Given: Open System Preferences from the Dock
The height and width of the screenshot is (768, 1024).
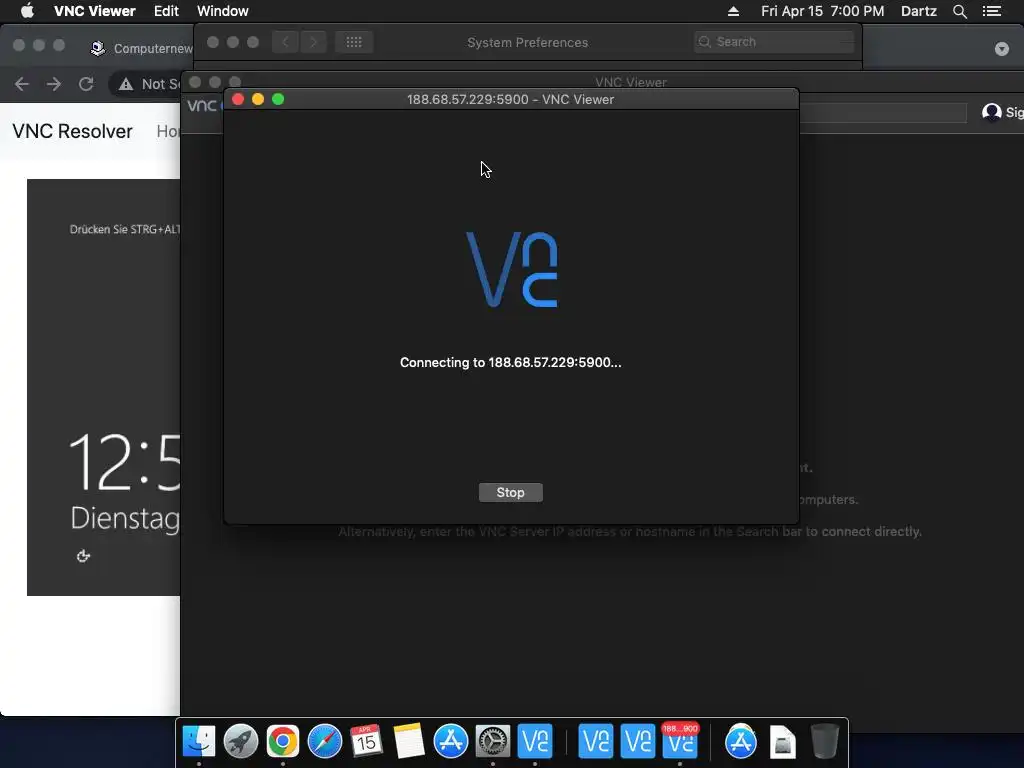Looking at the screenshot, I should point(492,741).
